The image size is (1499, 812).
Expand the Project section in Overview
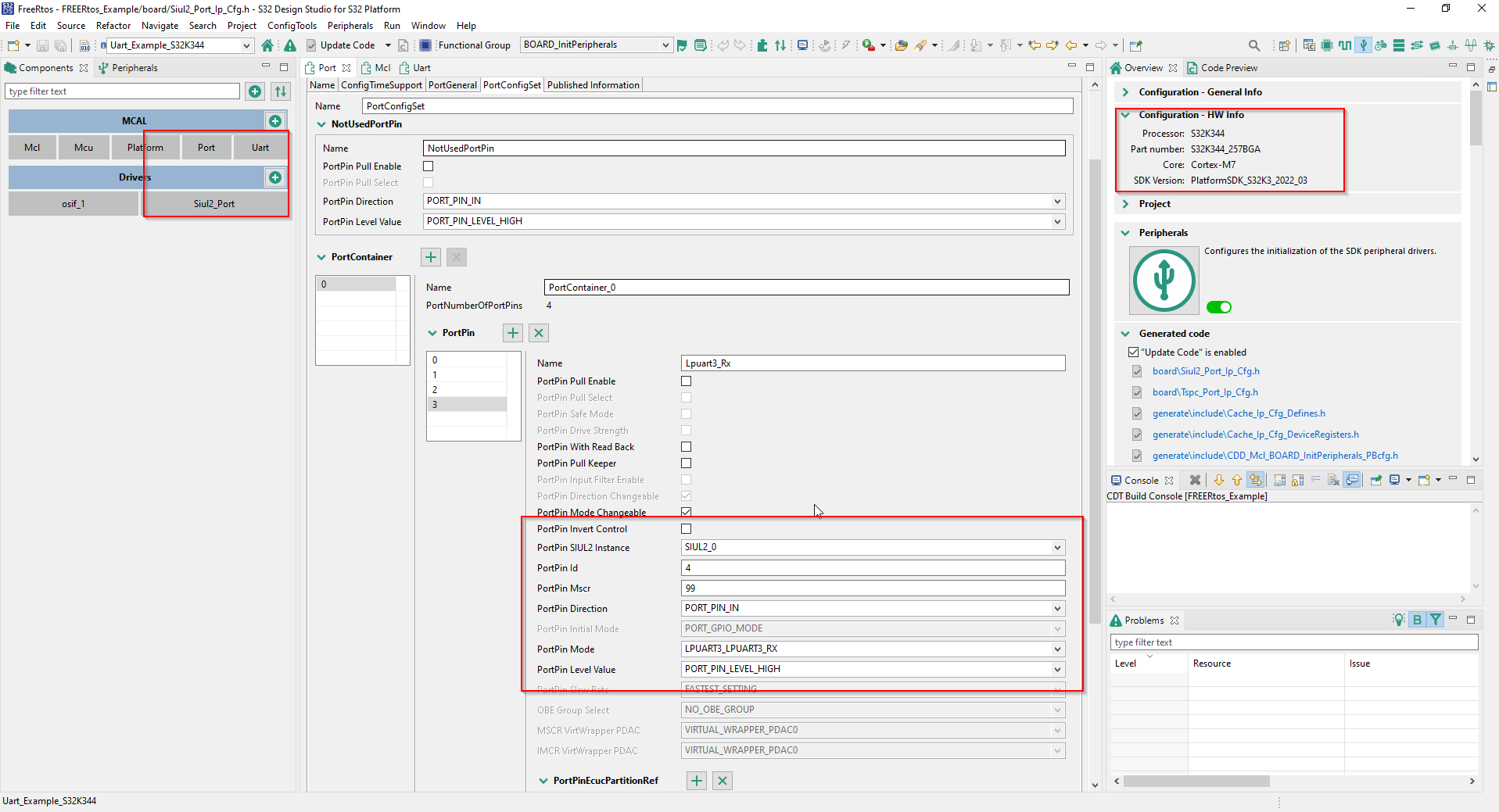[1126, 204]
